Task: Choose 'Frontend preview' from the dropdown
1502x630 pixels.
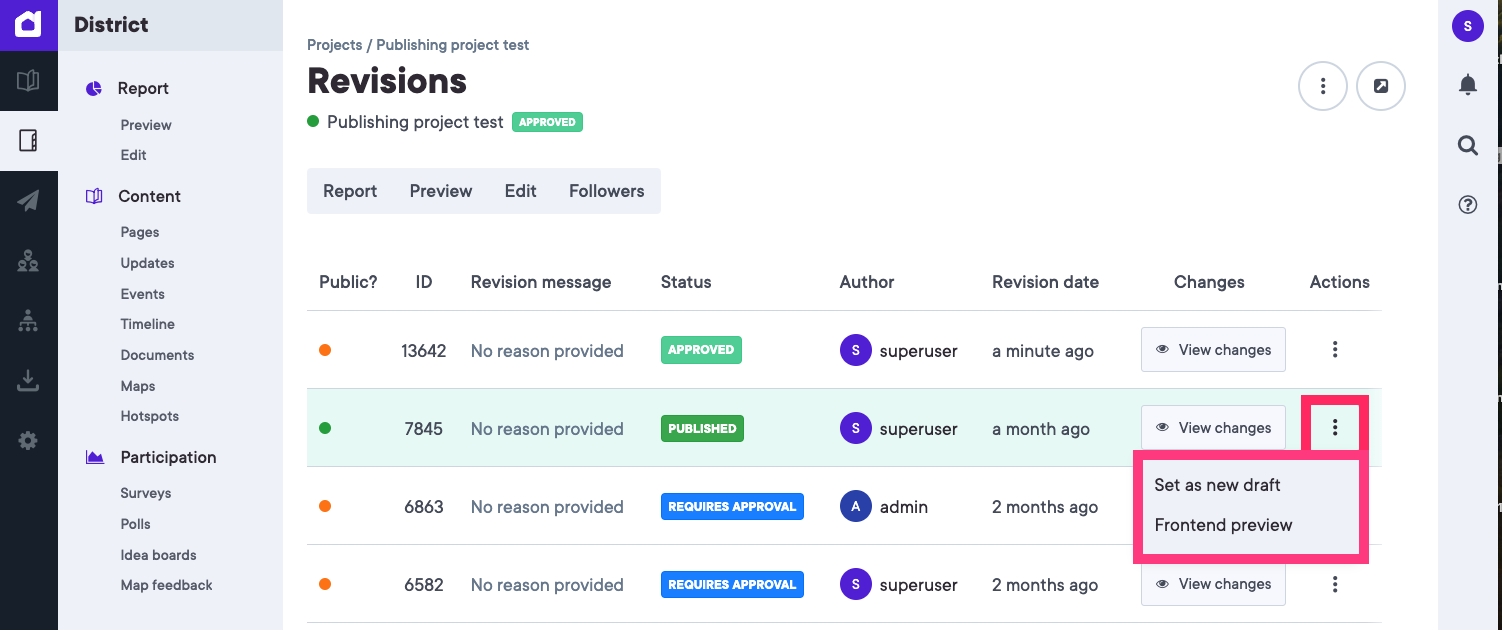Action: [1223, 525]
